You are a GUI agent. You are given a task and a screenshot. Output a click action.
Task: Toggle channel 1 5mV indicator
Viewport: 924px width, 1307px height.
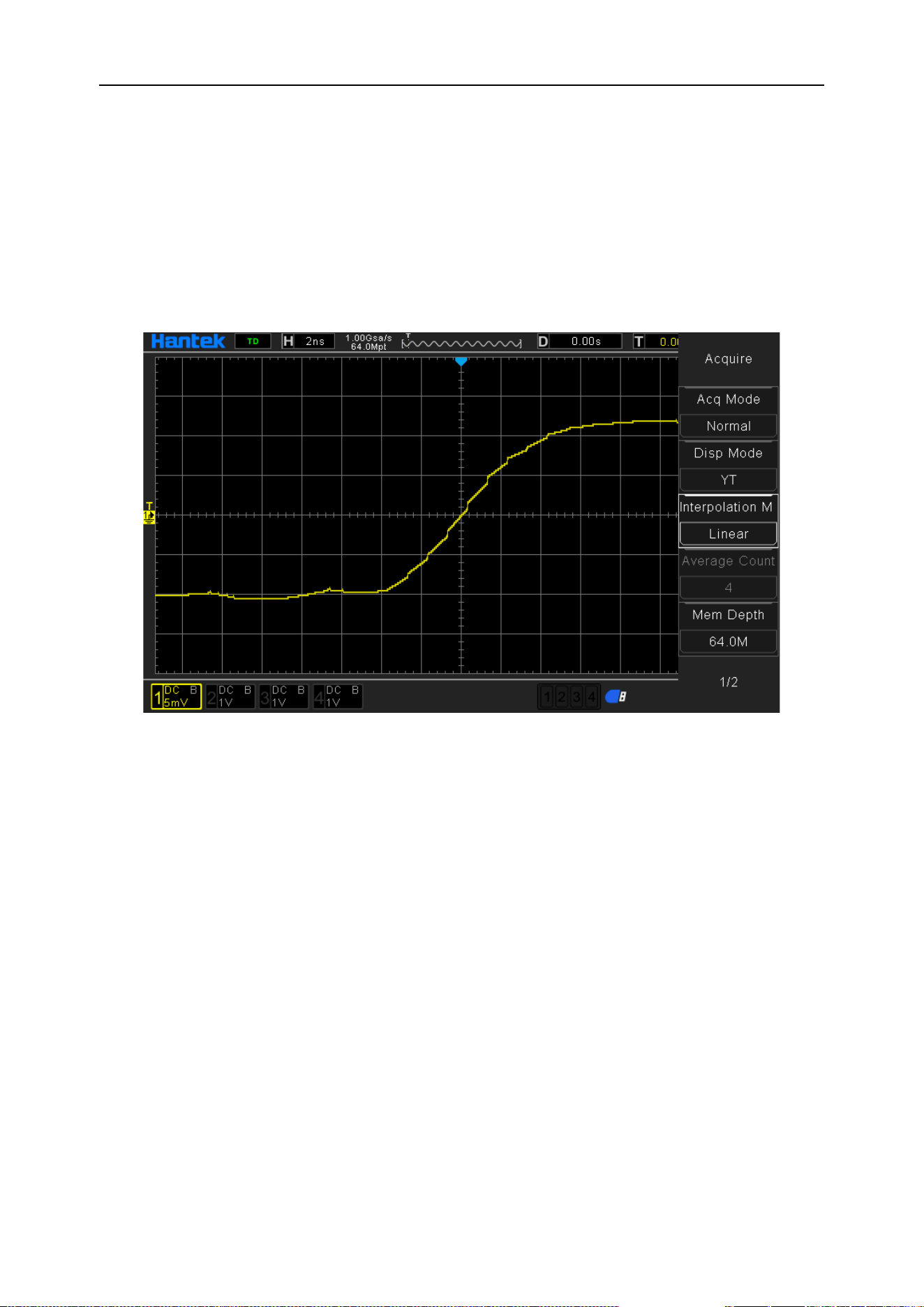click(177, 696)
